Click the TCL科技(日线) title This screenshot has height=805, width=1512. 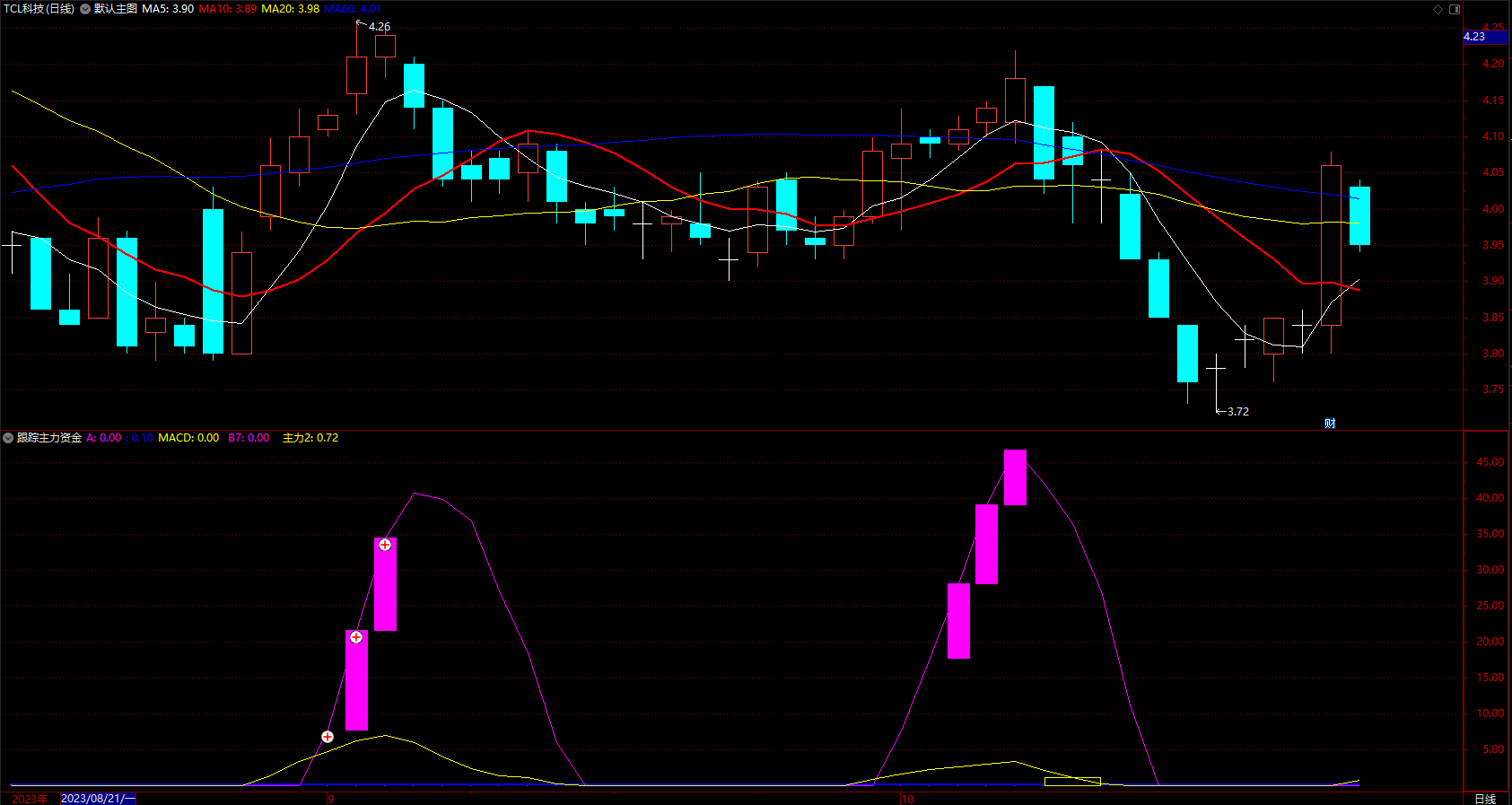pyautogui.click(x=39, y=9)
